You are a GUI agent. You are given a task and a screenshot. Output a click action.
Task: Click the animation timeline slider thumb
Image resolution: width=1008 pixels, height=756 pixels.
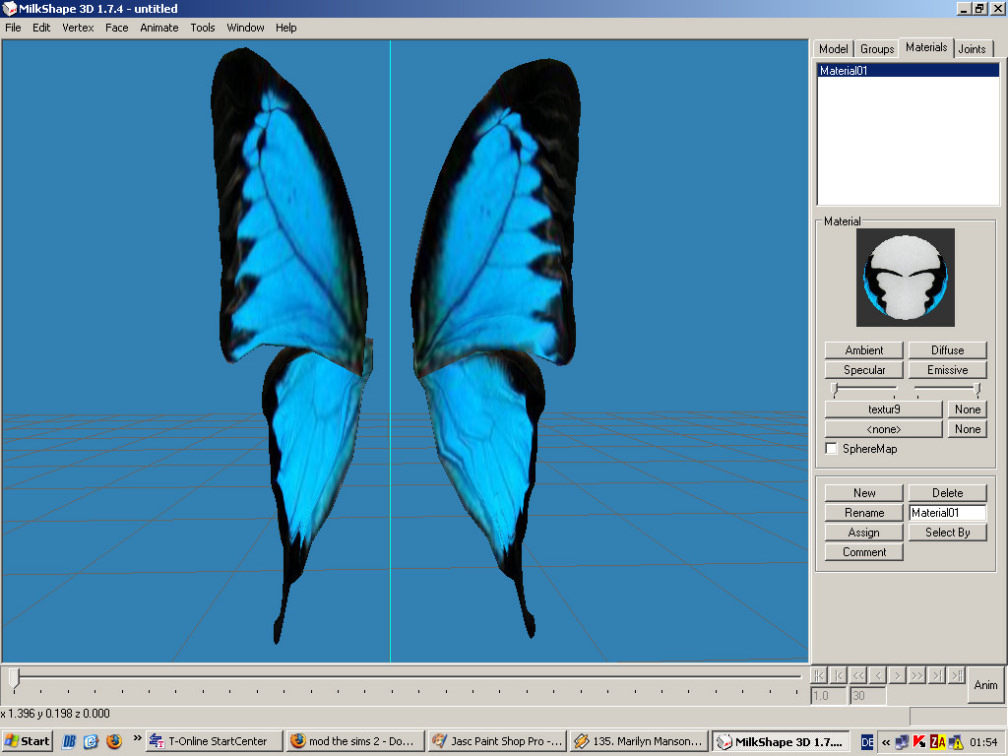click(x=15, y=679)
